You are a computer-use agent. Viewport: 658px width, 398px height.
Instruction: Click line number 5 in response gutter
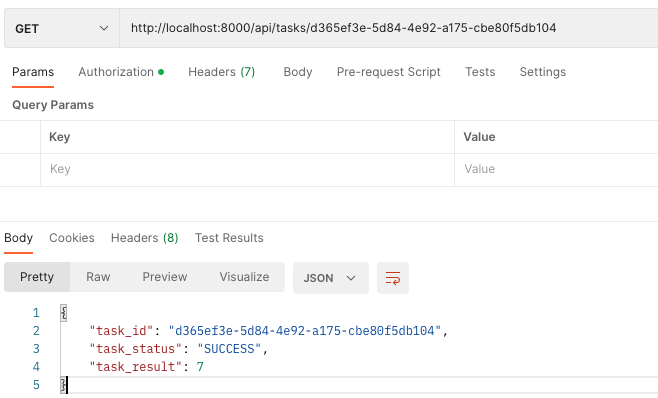[x=36, y=385]
